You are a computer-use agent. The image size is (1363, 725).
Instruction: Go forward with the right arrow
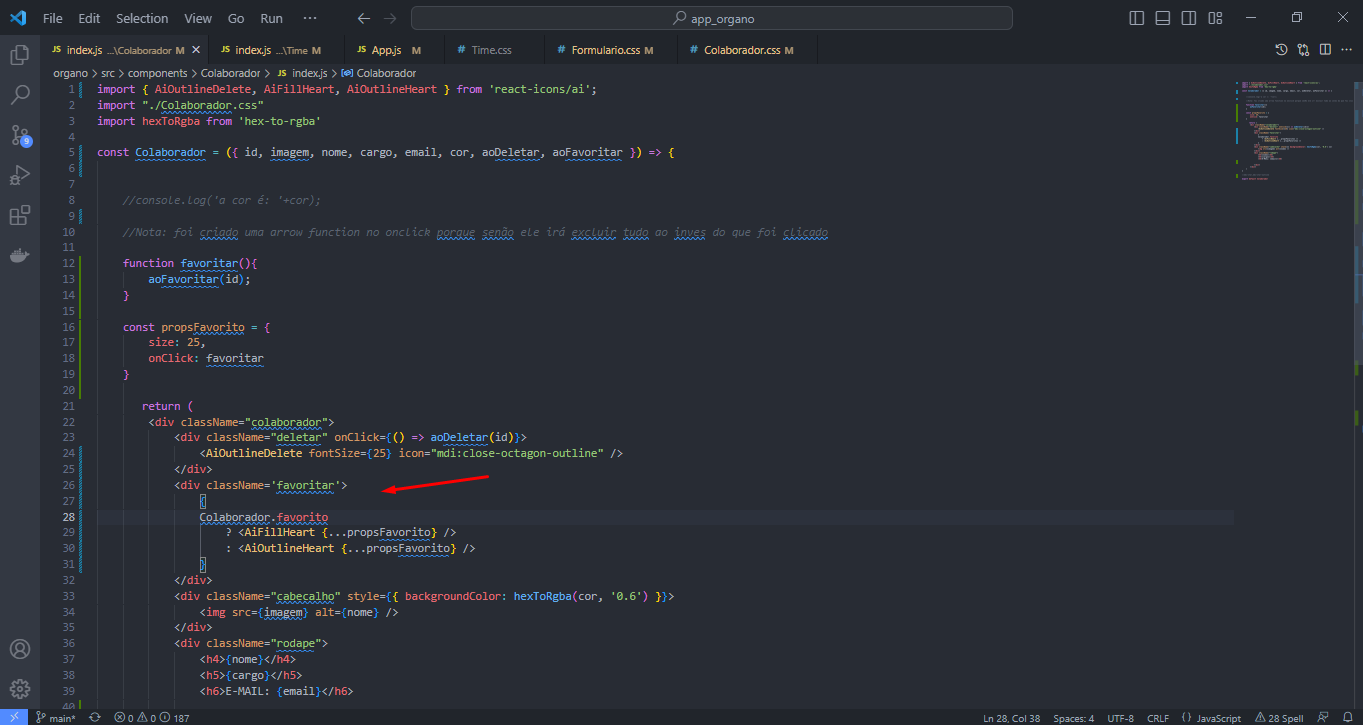[390, 18]
